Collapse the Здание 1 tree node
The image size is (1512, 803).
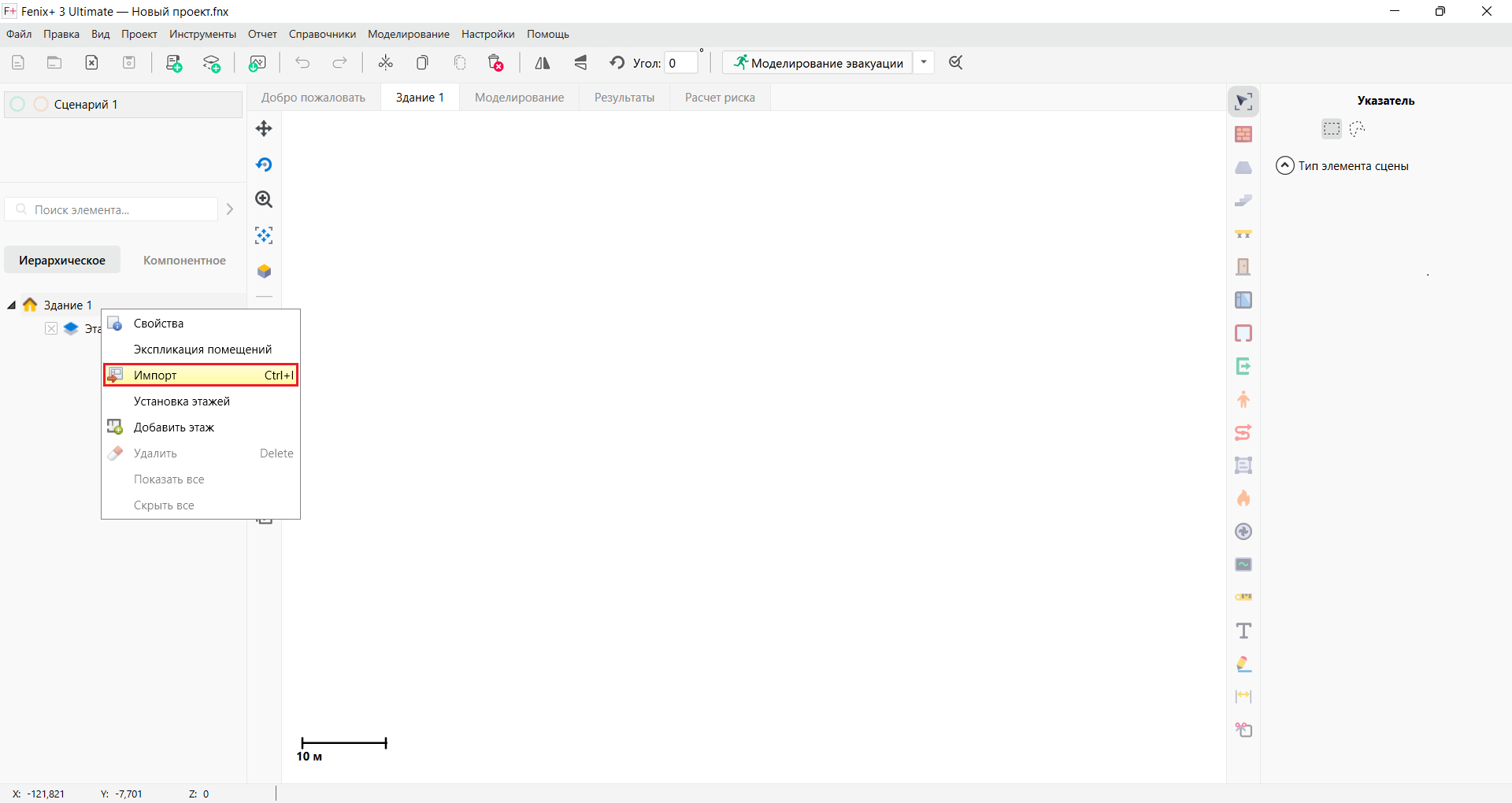click(x=11, y=305)
